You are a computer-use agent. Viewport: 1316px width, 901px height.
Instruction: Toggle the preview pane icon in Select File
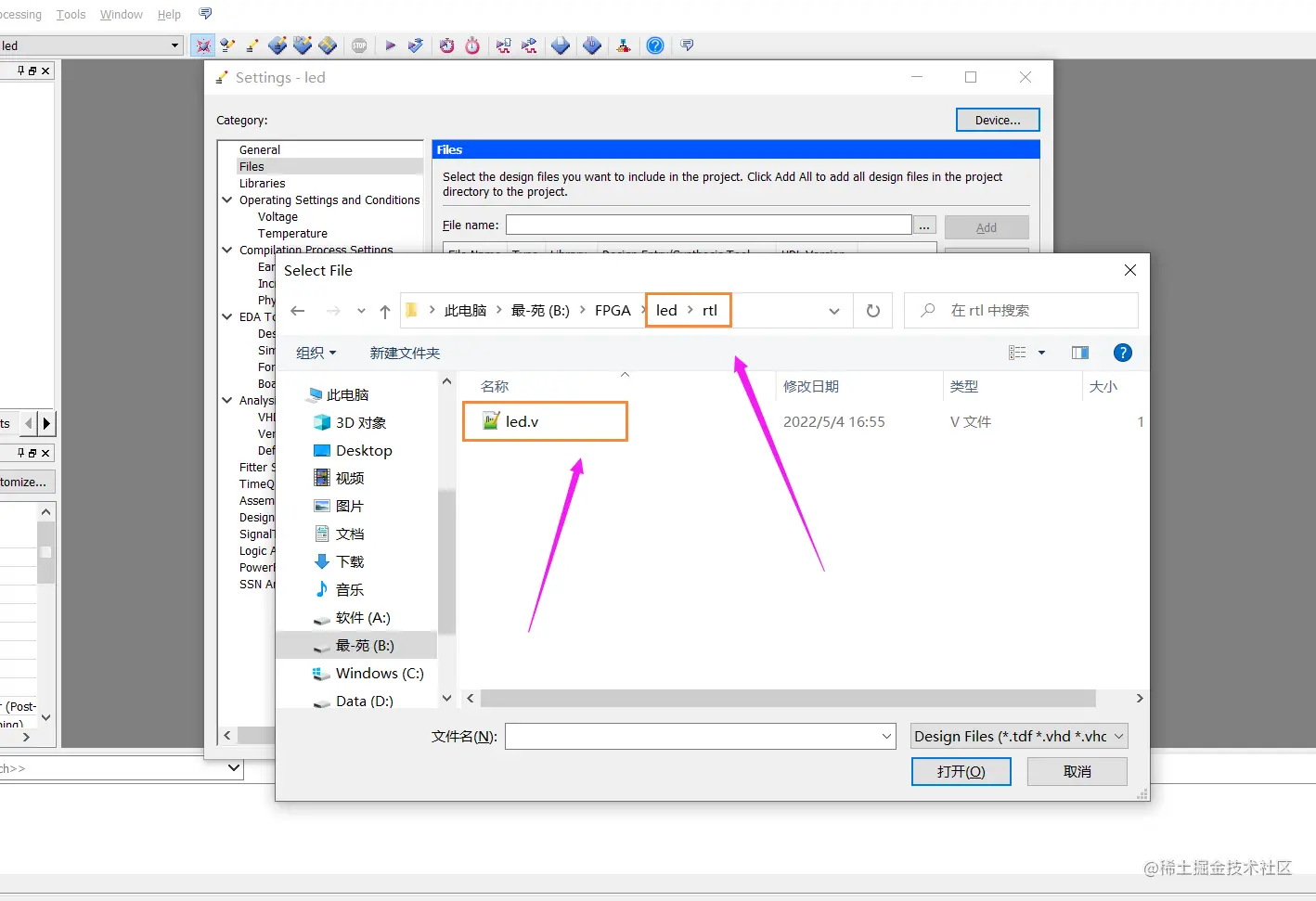coord(1080,353)
